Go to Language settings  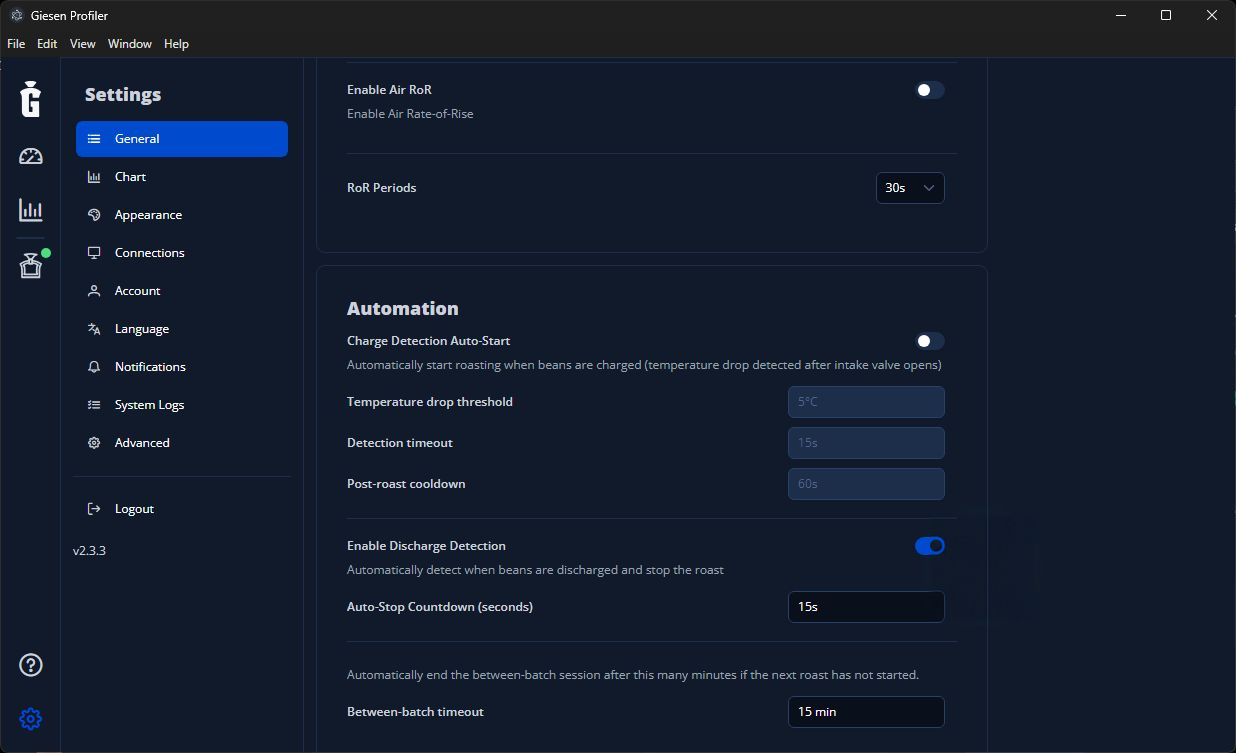[x=182, y=329]
